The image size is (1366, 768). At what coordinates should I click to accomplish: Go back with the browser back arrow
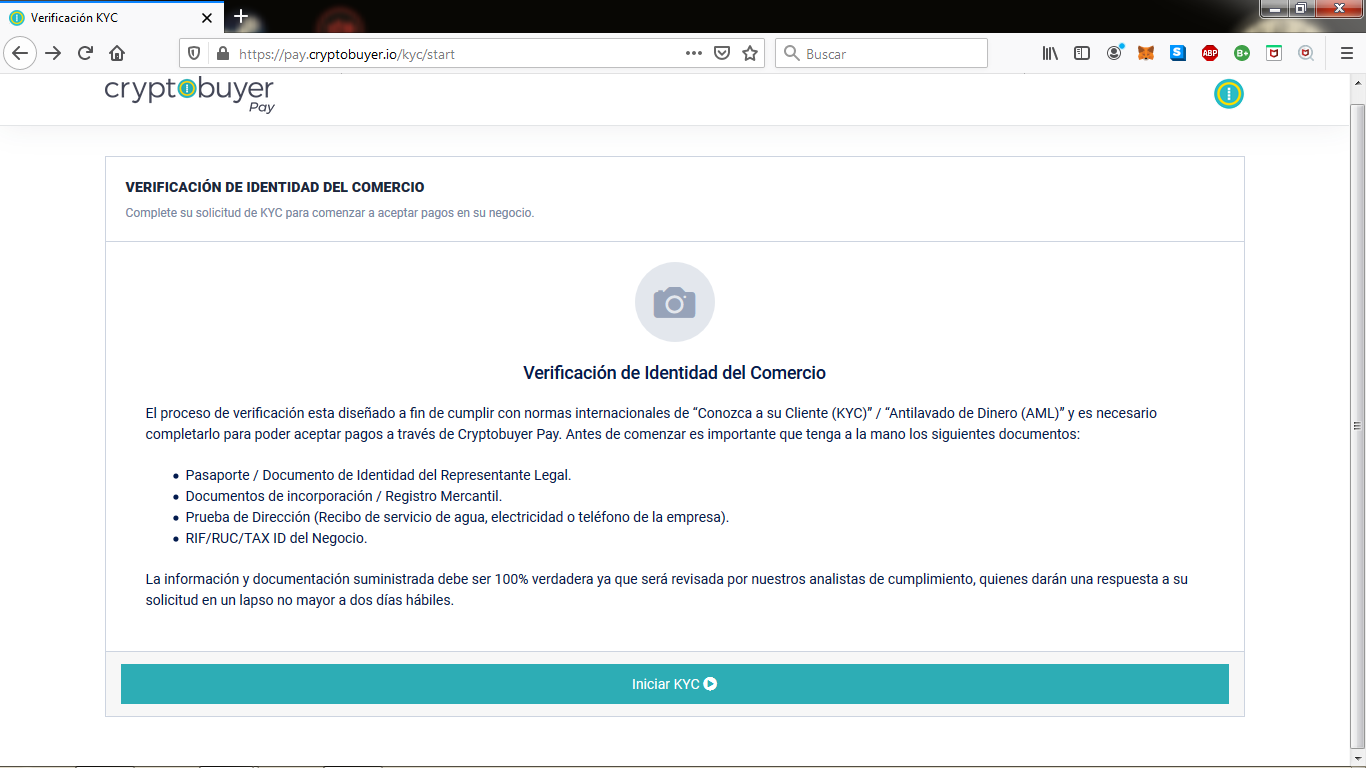[x=20, y=53]
